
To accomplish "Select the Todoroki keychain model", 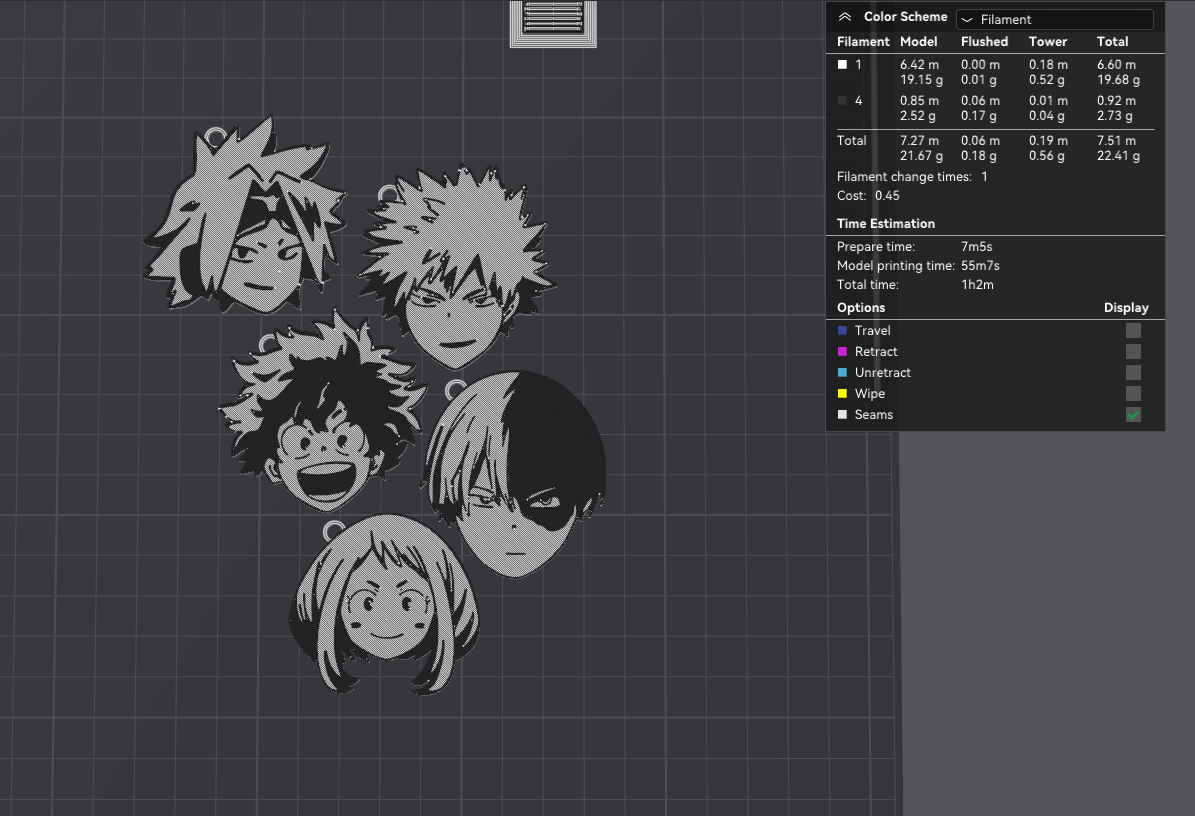I will pos(514,476).
